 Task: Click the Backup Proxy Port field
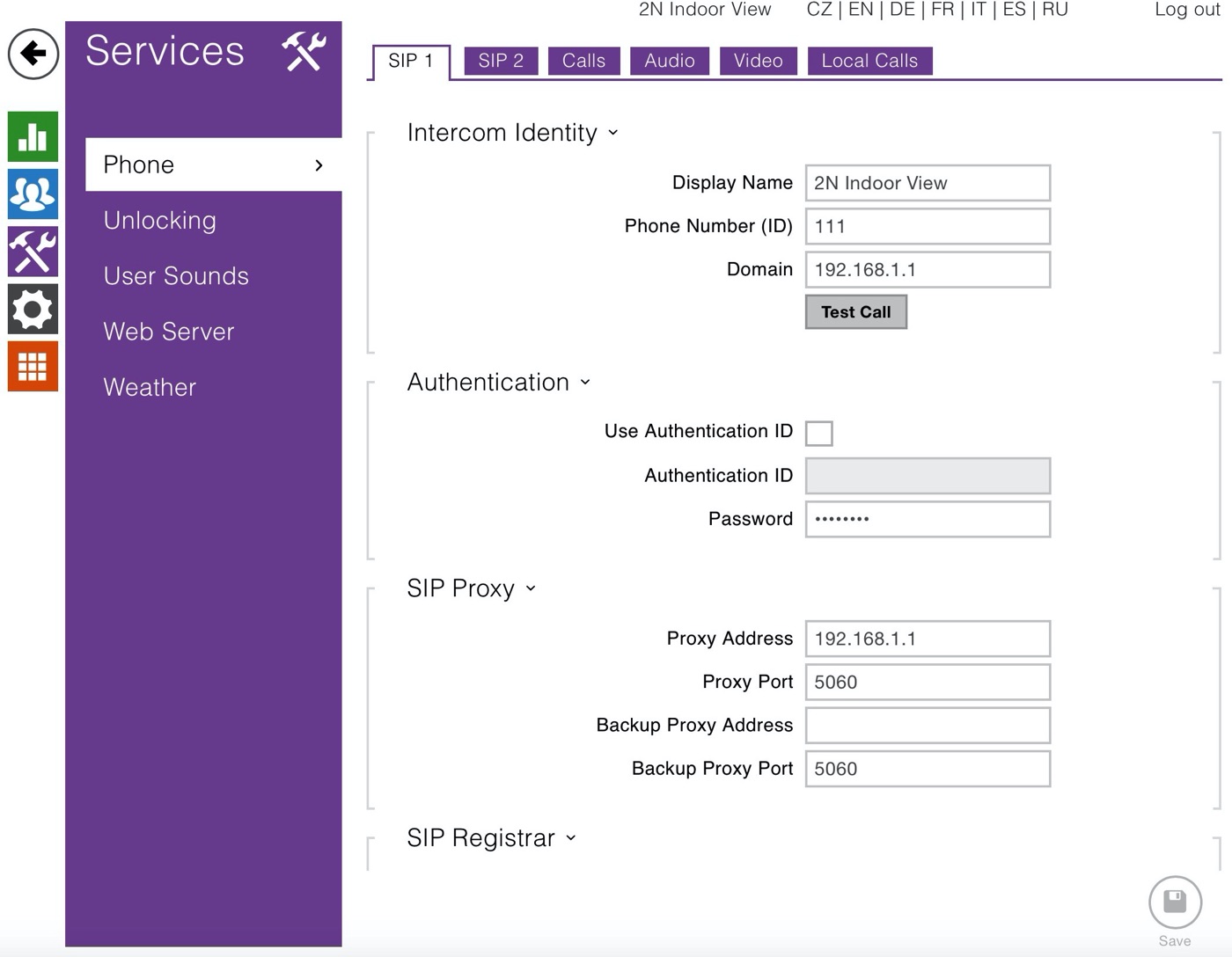coord(928,769)
